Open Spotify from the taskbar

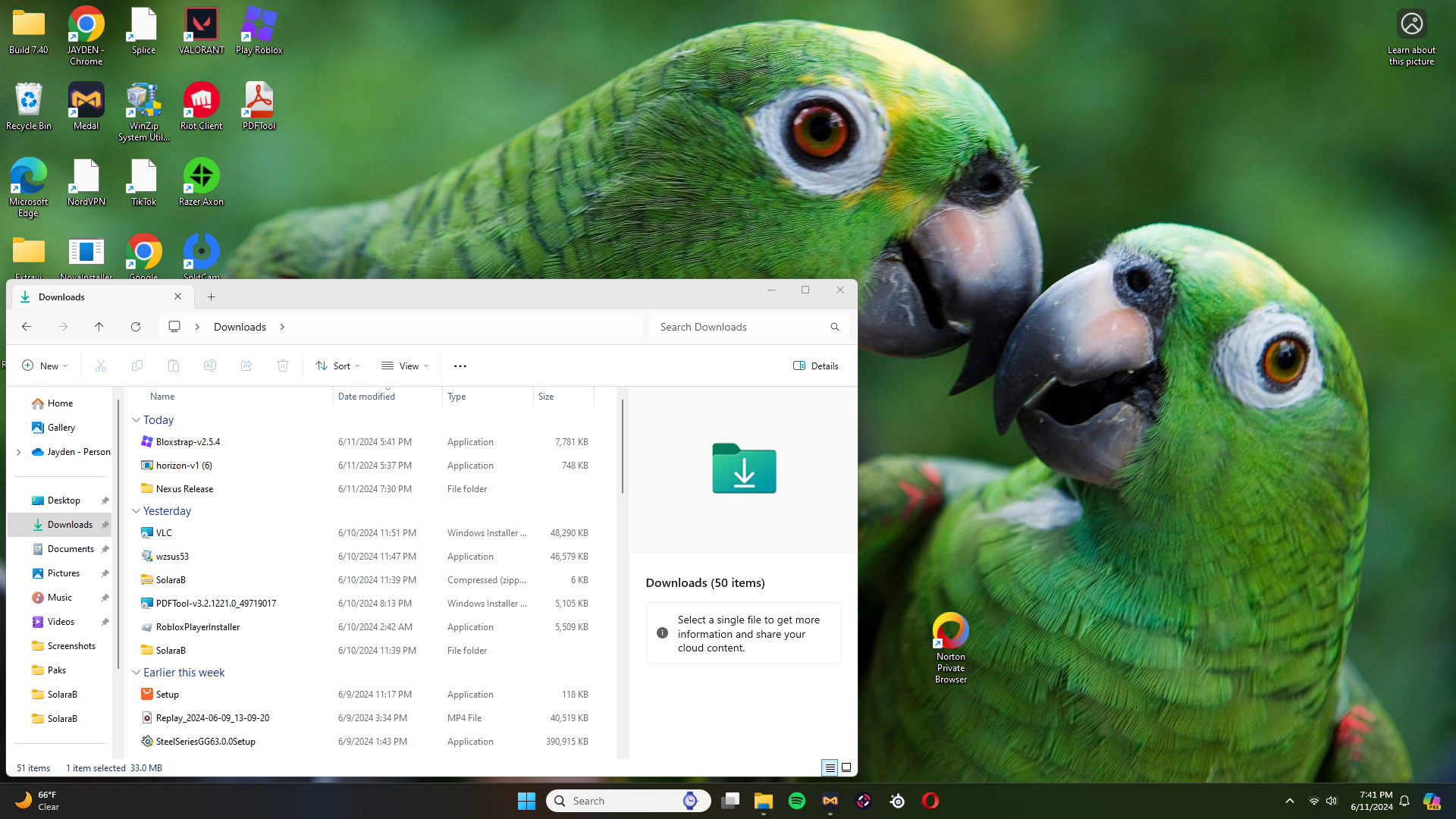797,801
